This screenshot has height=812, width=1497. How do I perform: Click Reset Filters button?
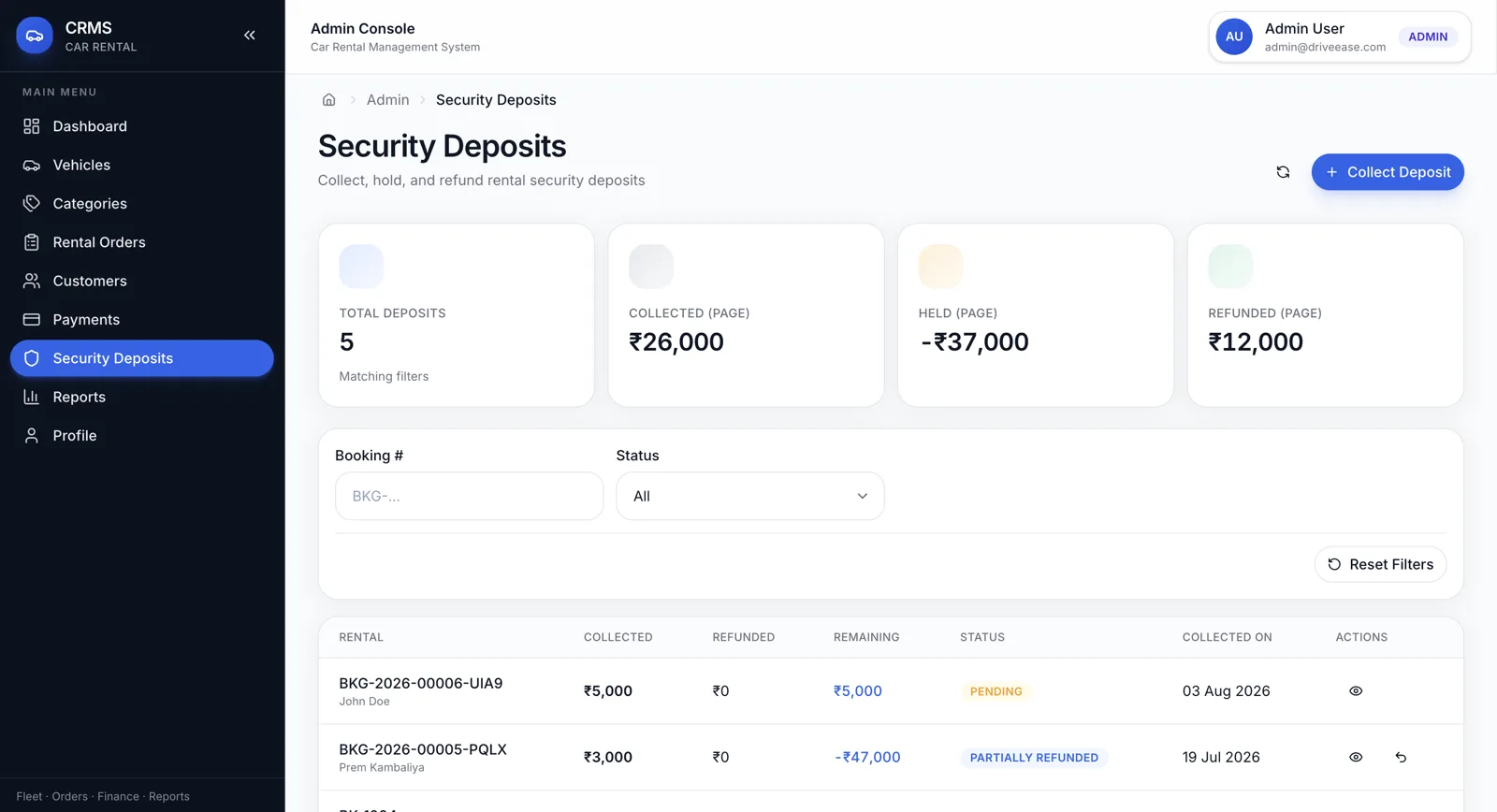(1380, 564)
